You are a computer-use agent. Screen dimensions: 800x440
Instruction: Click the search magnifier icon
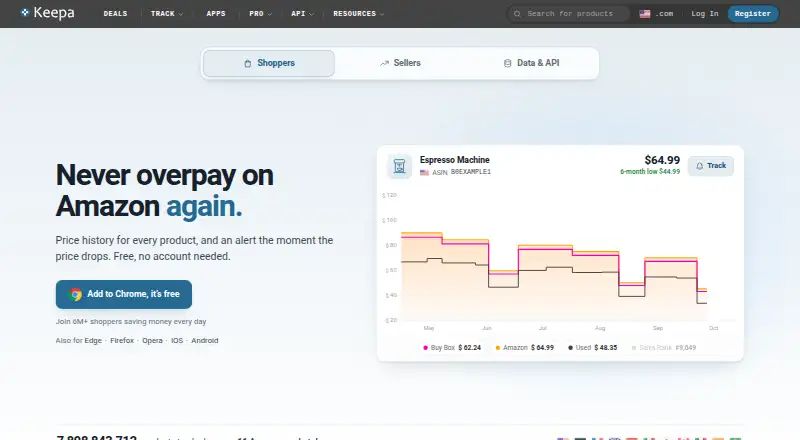coord(517,14)
